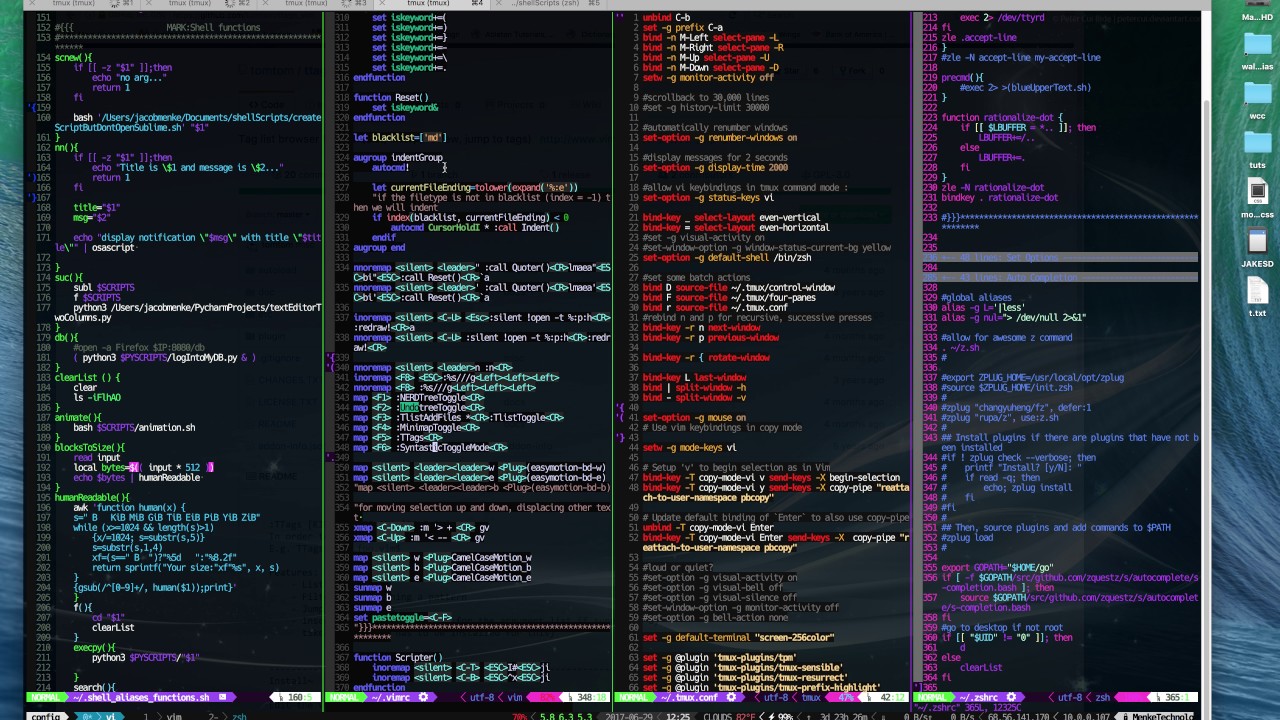Click the .shell_aliases_functions.sh filename in statusline
1280x720 pixels.
coord(140,697)
